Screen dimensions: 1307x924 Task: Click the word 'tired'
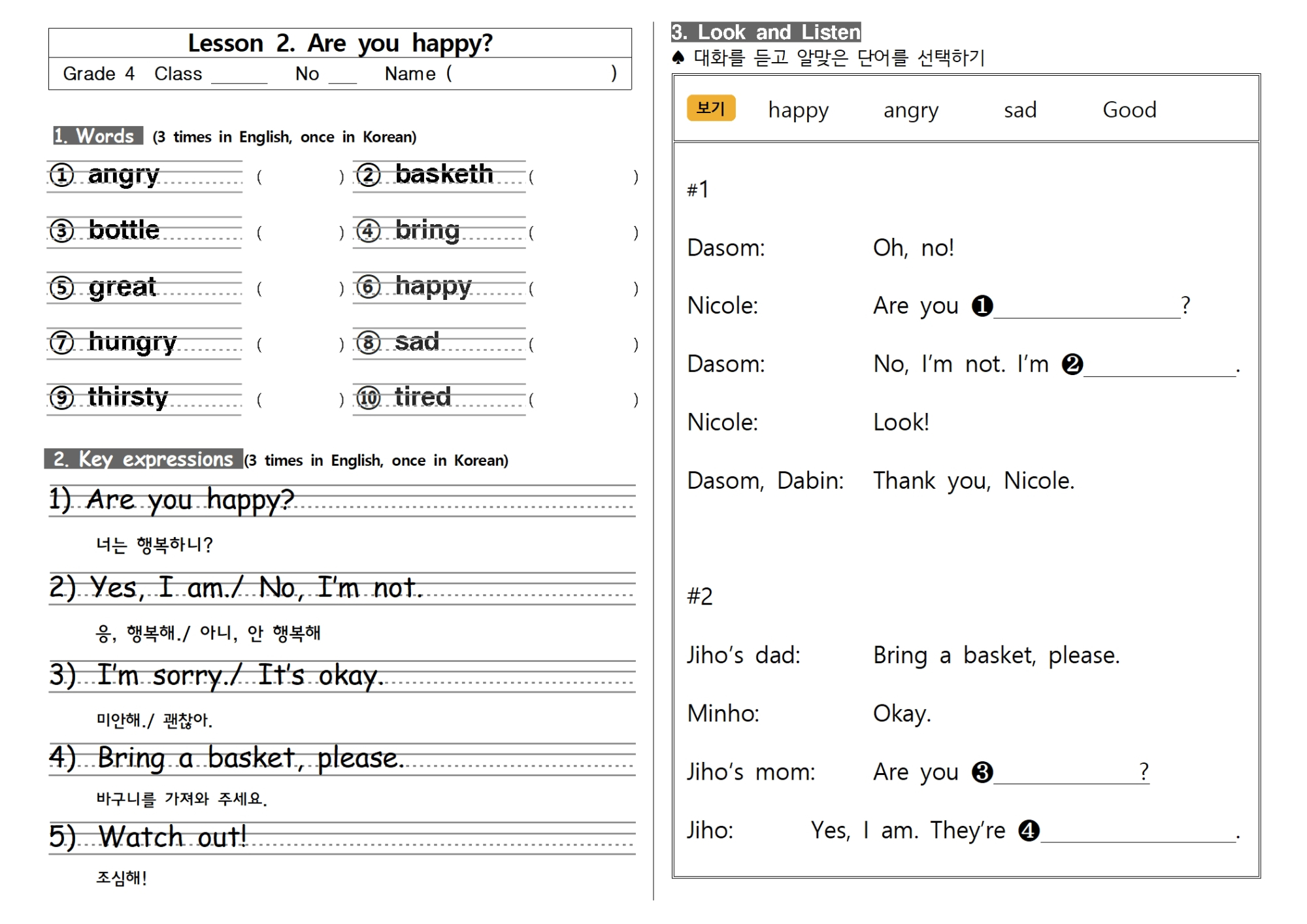point(423,397)
